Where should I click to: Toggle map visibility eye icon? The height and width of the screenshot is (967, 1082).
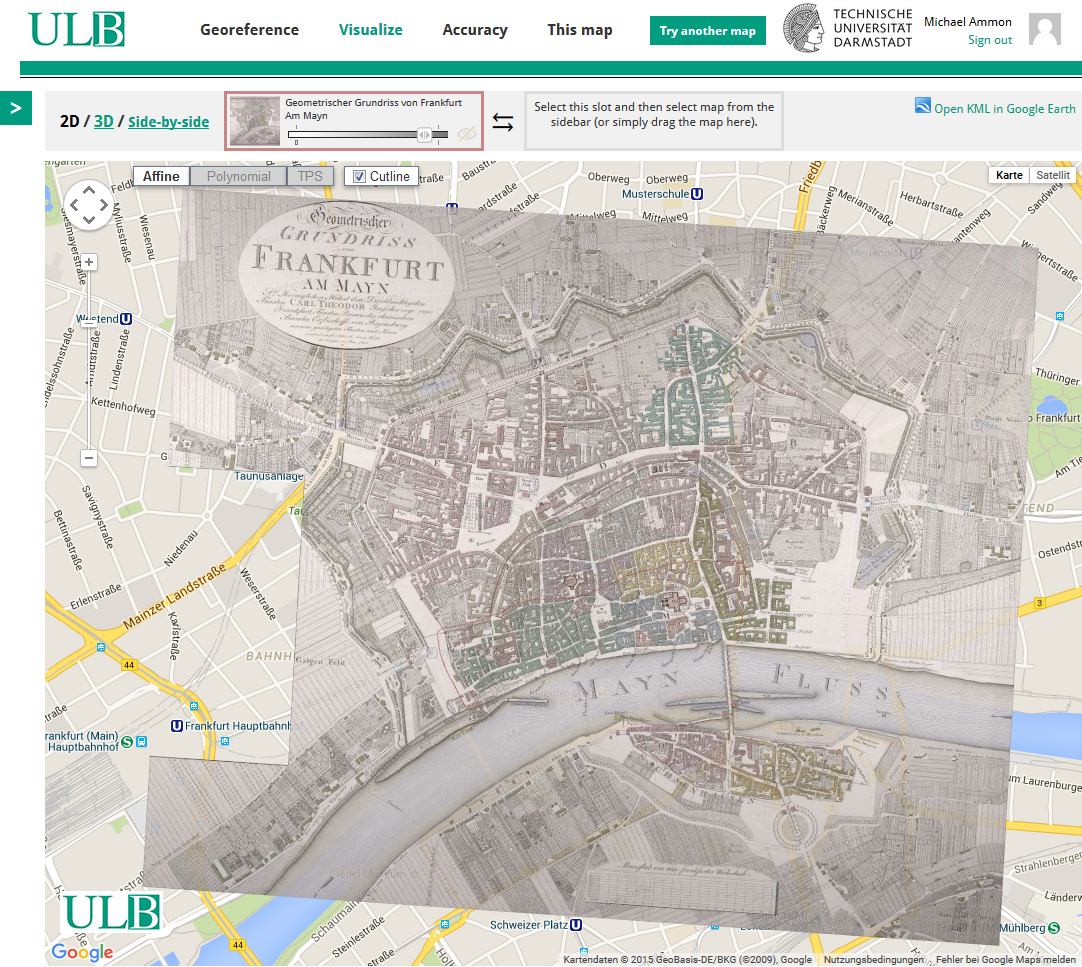click(467, 133)
